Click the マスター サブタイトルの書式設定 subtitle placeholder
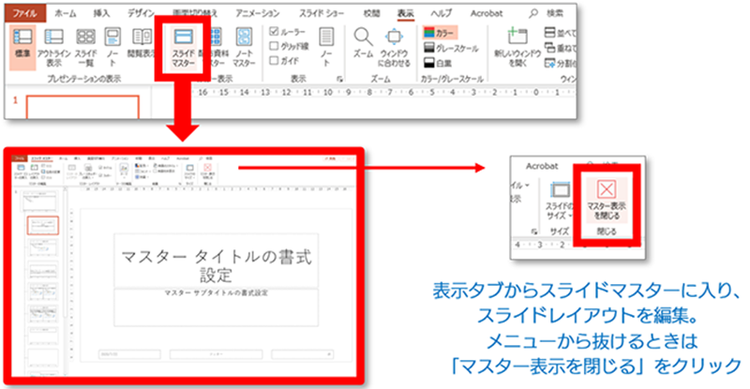Viewport: 750px width, 389px height. click(216, 308)
